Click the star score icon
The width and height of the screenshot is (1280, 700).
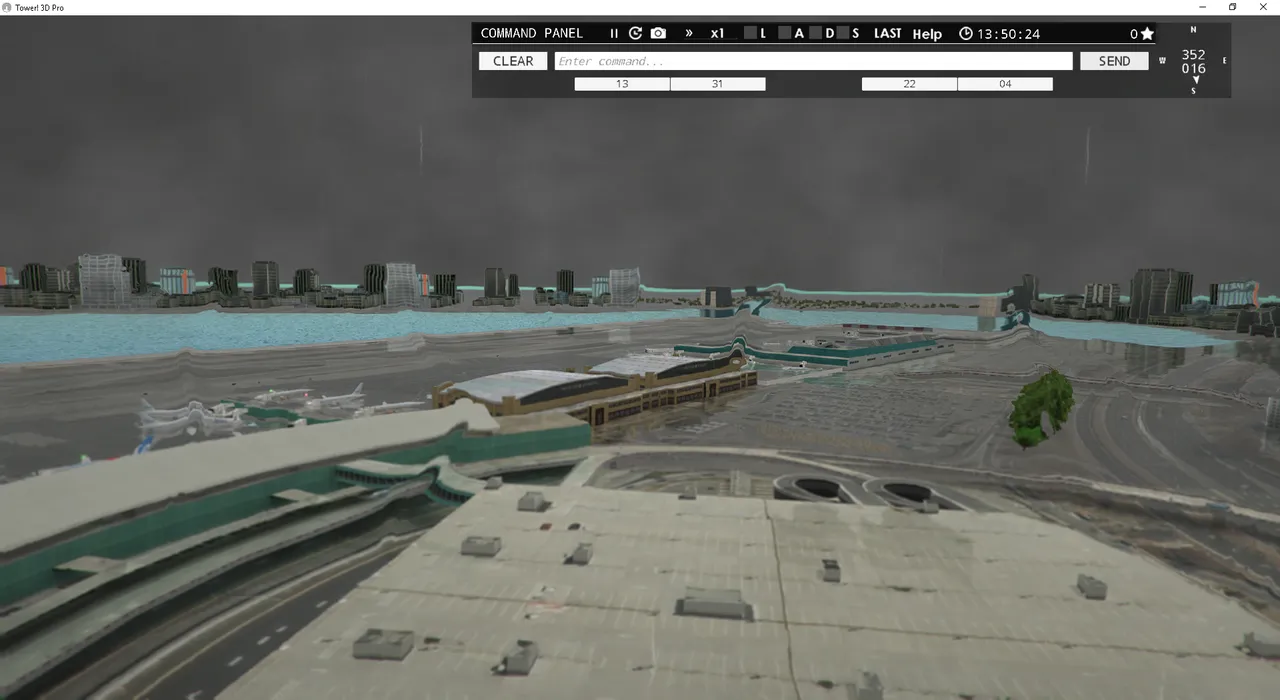[x=1147, y=34]
